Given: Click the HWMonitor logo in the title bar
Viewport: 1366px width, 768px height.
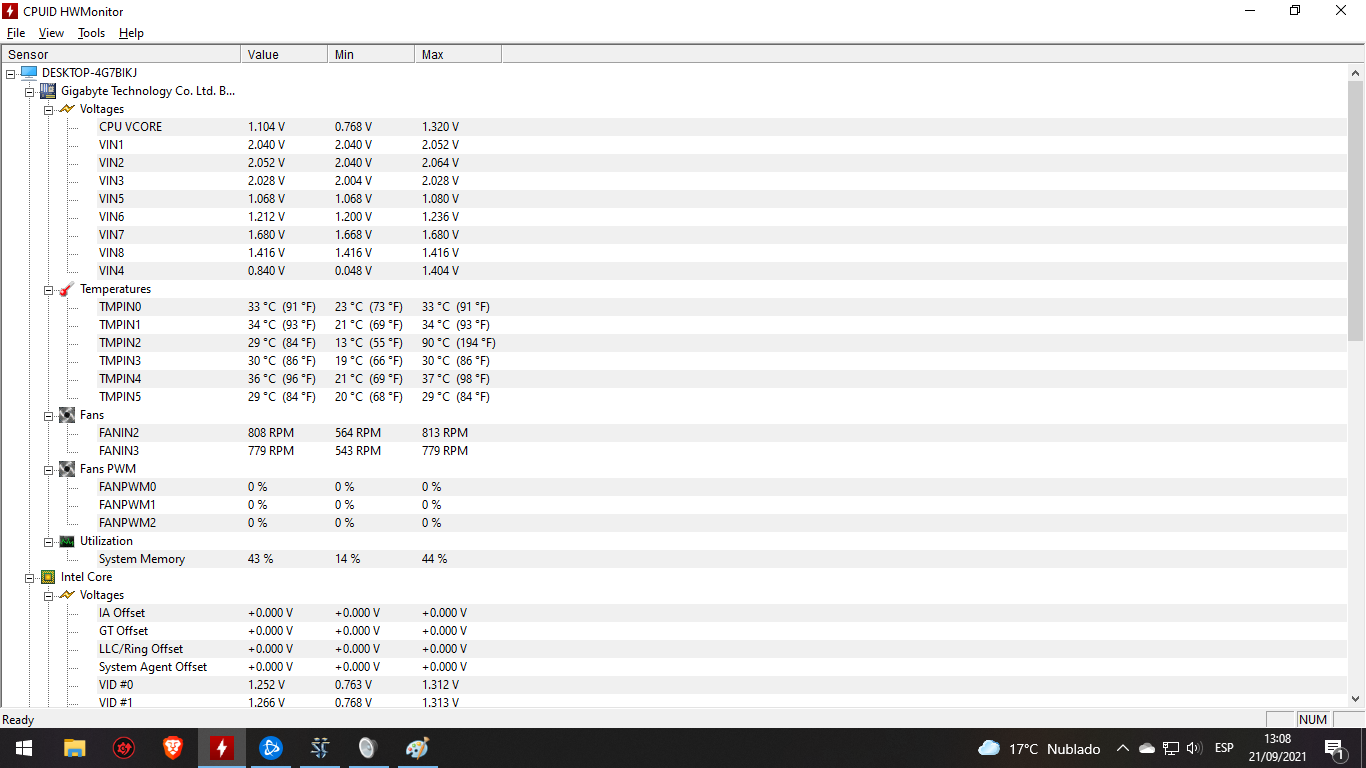Looking at the screenshot, I should click(x=11, y=11).
